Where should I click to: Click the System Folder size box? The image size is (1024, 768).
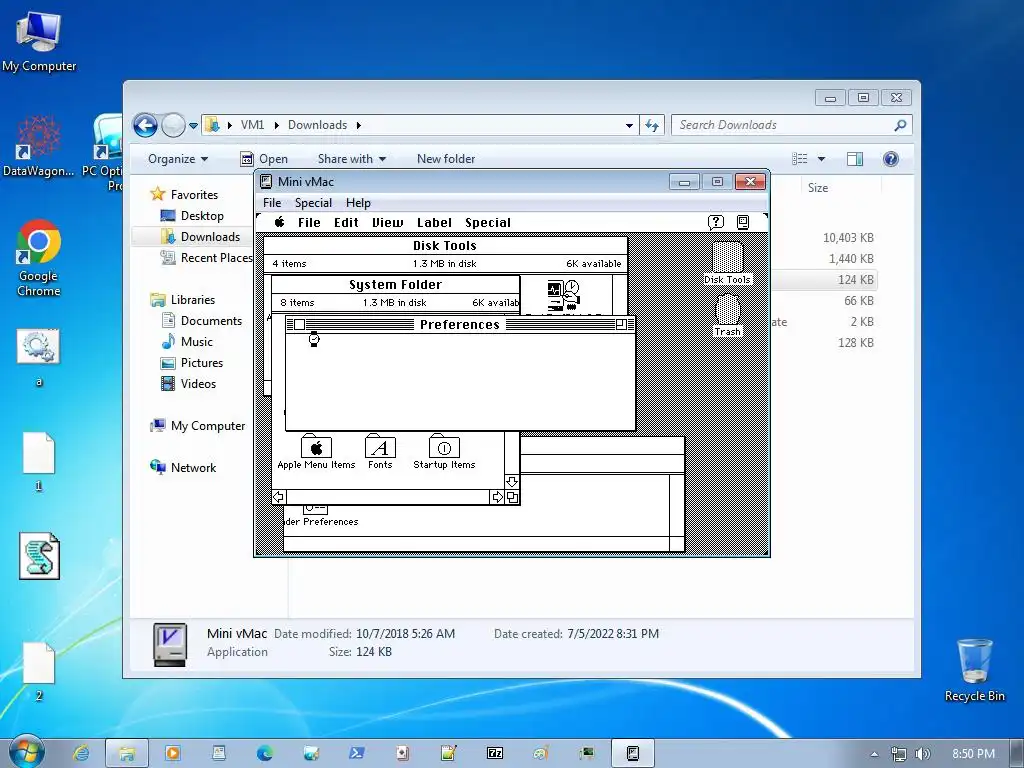(x=513, y=498)
